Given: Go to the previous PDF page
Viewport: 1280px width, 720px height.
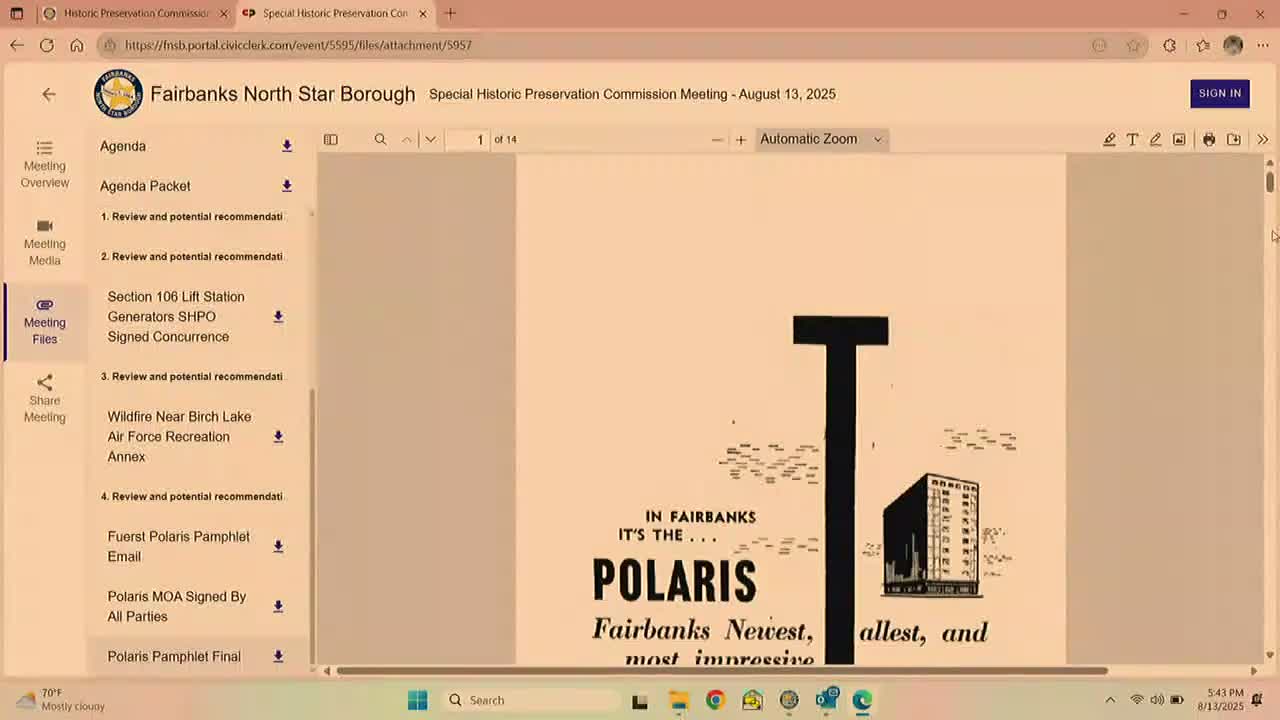Looking at the screenshot, I should (407, 139).
